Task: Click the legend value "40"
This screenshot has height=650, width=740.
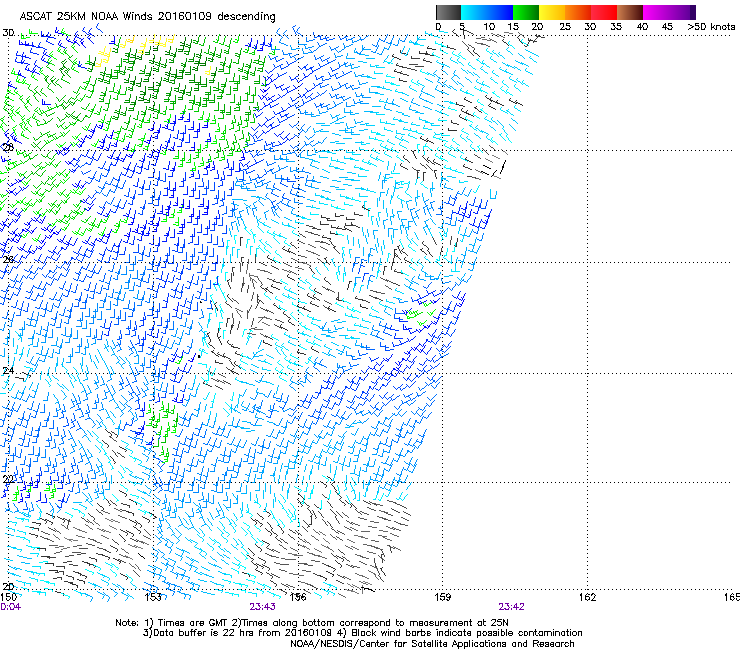Action: [642, 27]
